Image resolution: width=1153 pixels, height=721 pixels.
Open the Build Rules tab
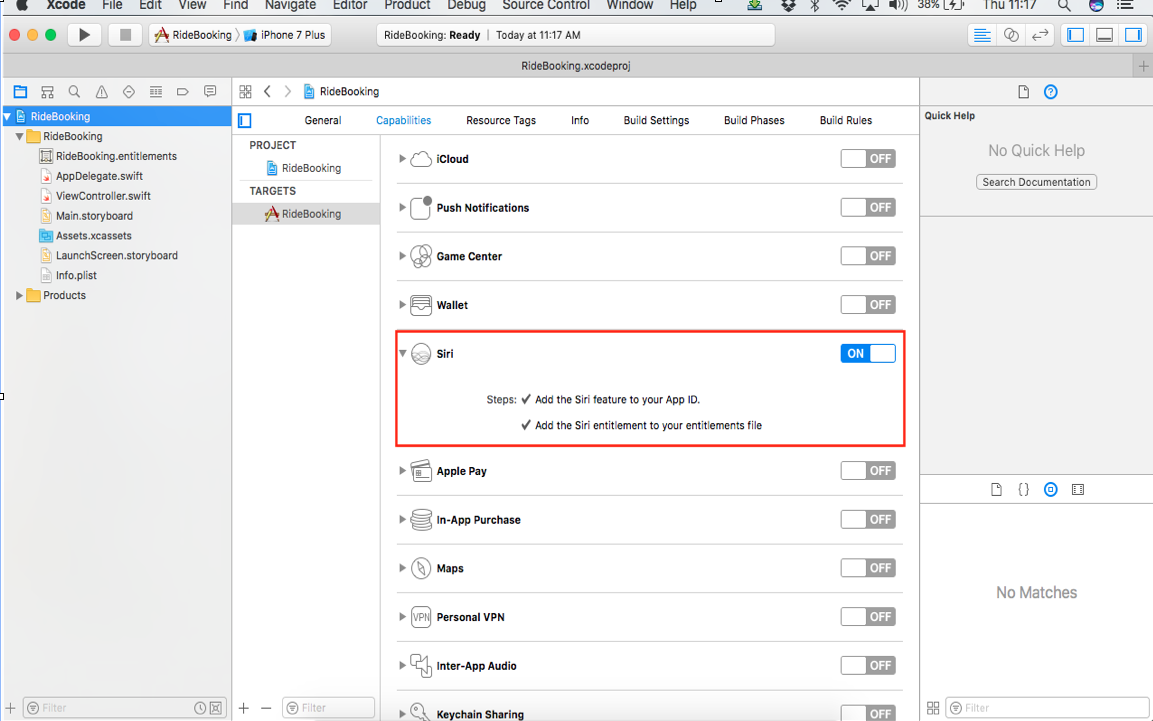846,121
